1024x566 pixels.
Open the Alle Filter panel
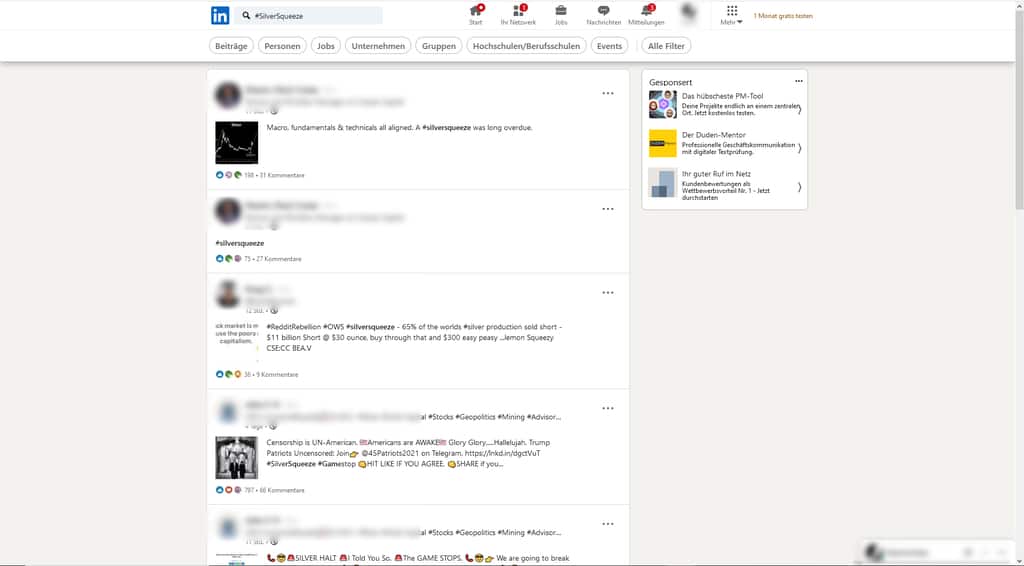click(x=666, y=46)
